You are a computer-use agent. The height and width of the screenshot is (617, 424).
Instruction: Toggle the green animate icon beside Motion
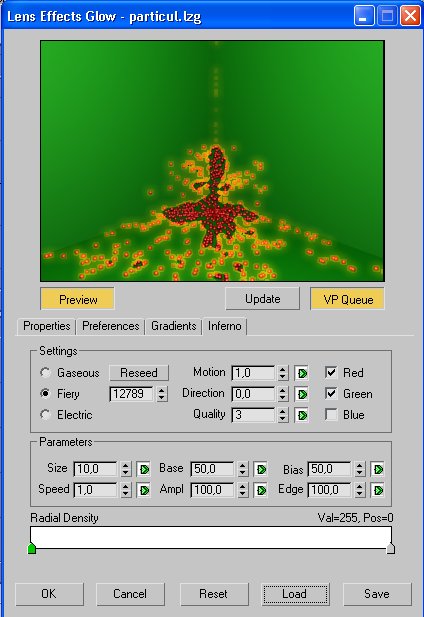click(x=302, y=373)
